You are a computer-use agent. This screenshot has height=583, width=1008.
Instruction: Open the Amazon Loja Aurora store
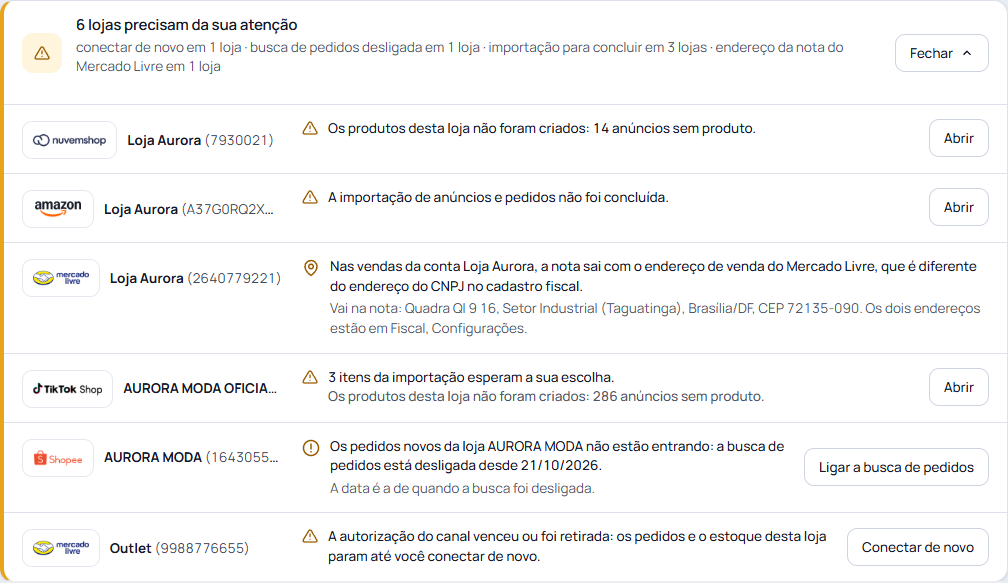tap(958, 207)
